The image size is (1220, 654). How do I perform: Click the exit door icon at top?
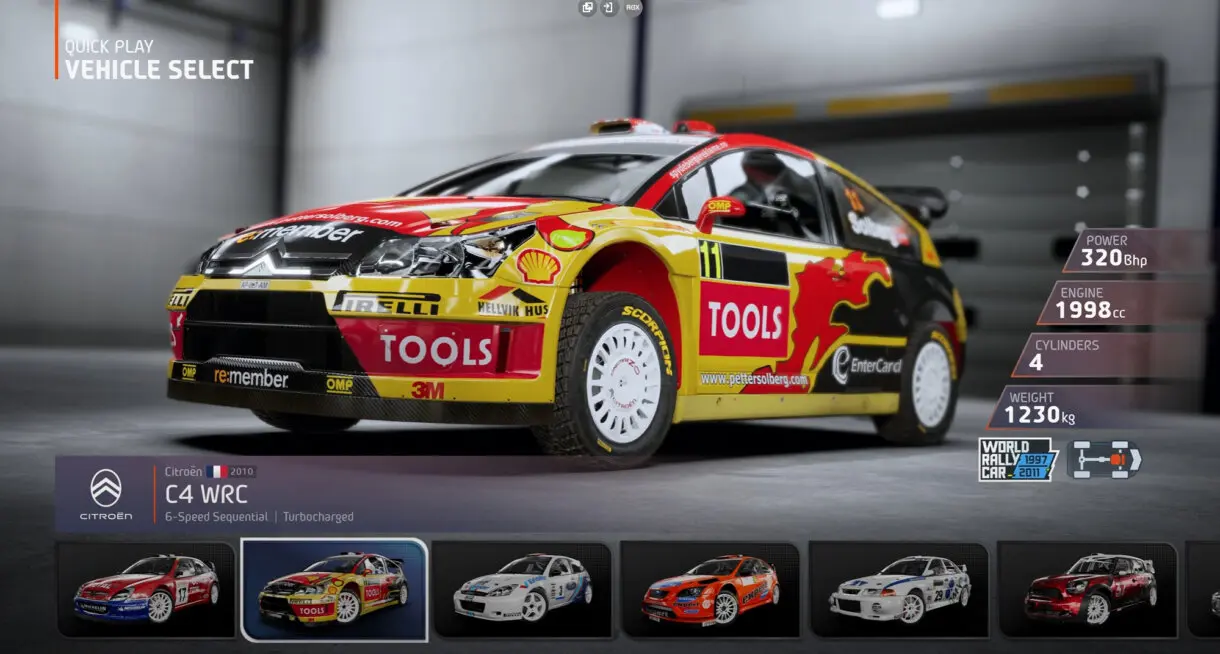[x=609, y=8]
